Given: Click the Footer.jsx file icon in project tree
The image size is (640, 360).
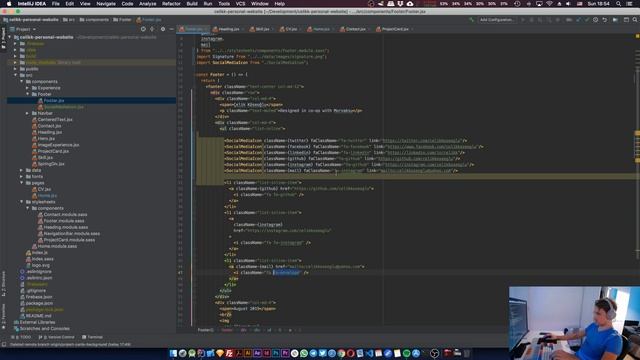Looking at the screenshot, I should (x=40, y=100).
